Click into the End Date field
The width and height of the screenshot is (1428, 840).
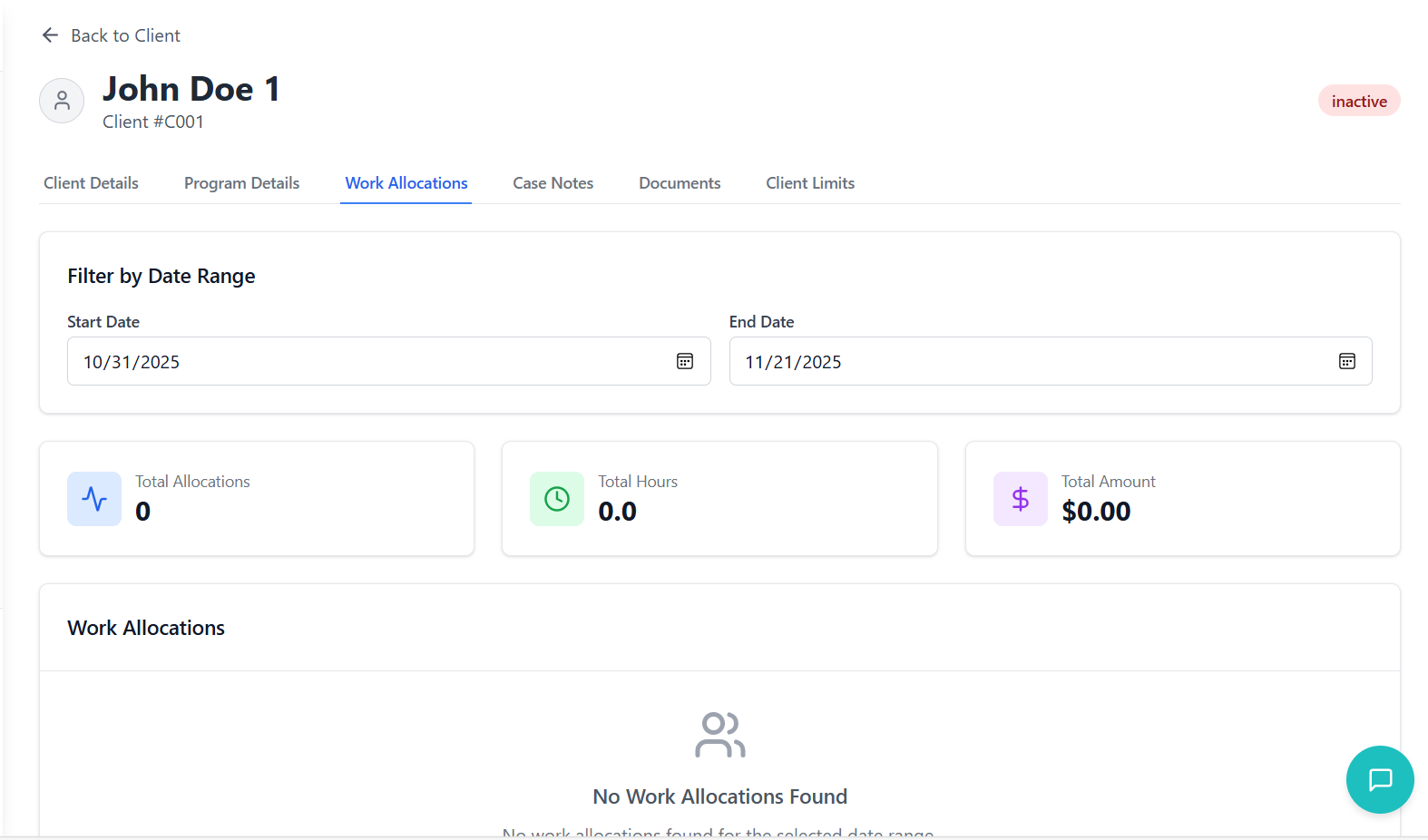tap(1025, 361)
